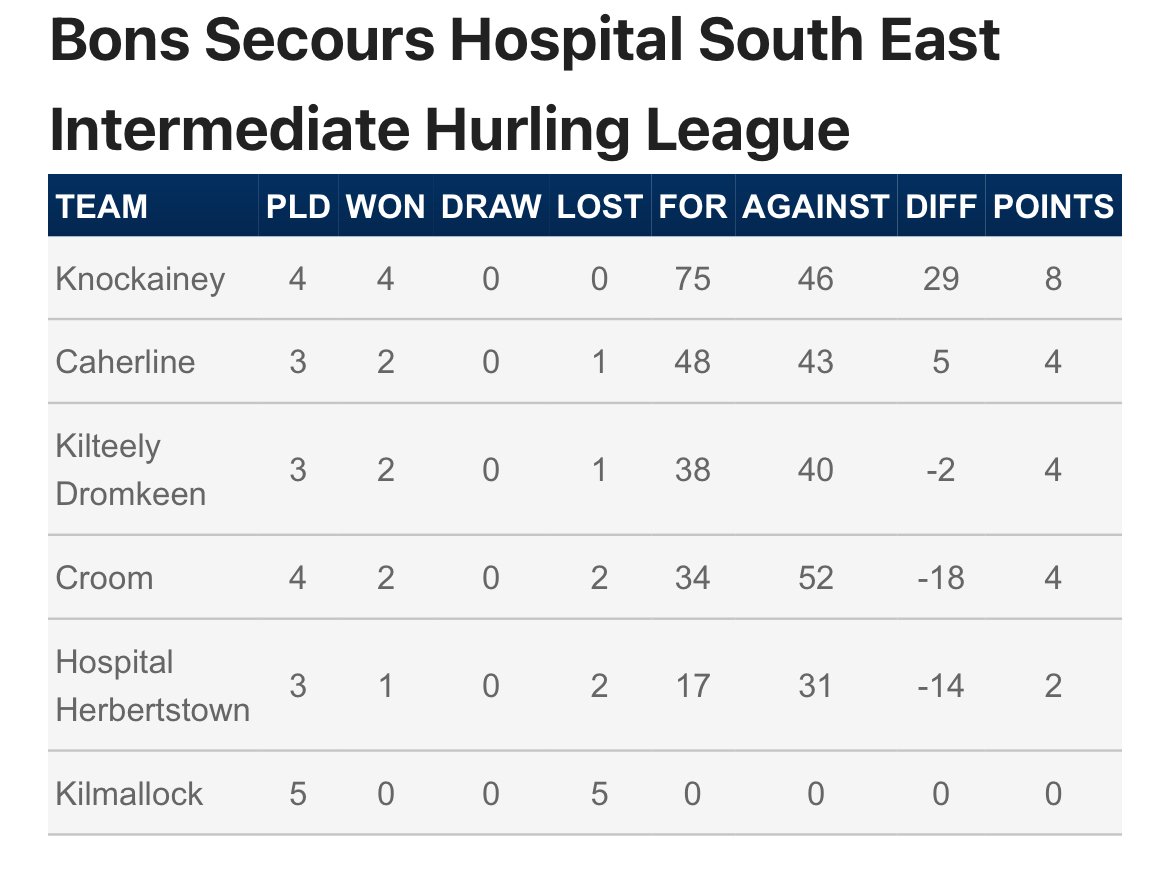This screenshot has width=1170, height=871.
Task: Click the DRAW column header
Action: pos(490,206)
